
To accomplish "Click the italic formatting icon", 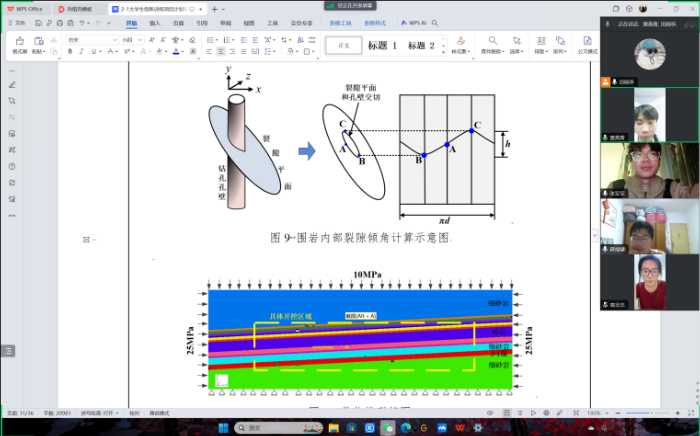I will 82,51.
